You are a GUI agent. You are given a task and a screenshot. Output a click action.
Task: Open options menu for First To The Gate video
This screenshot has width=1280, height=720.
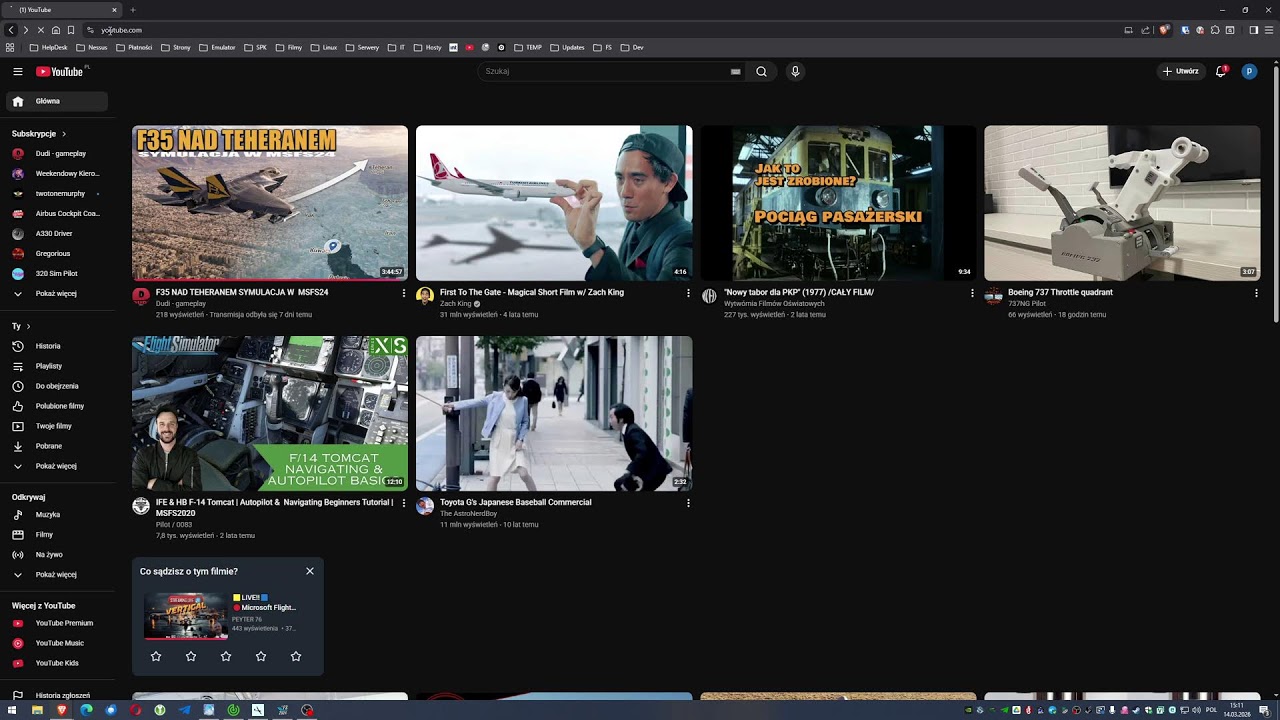pyautogui.click(x=688, y=293)
